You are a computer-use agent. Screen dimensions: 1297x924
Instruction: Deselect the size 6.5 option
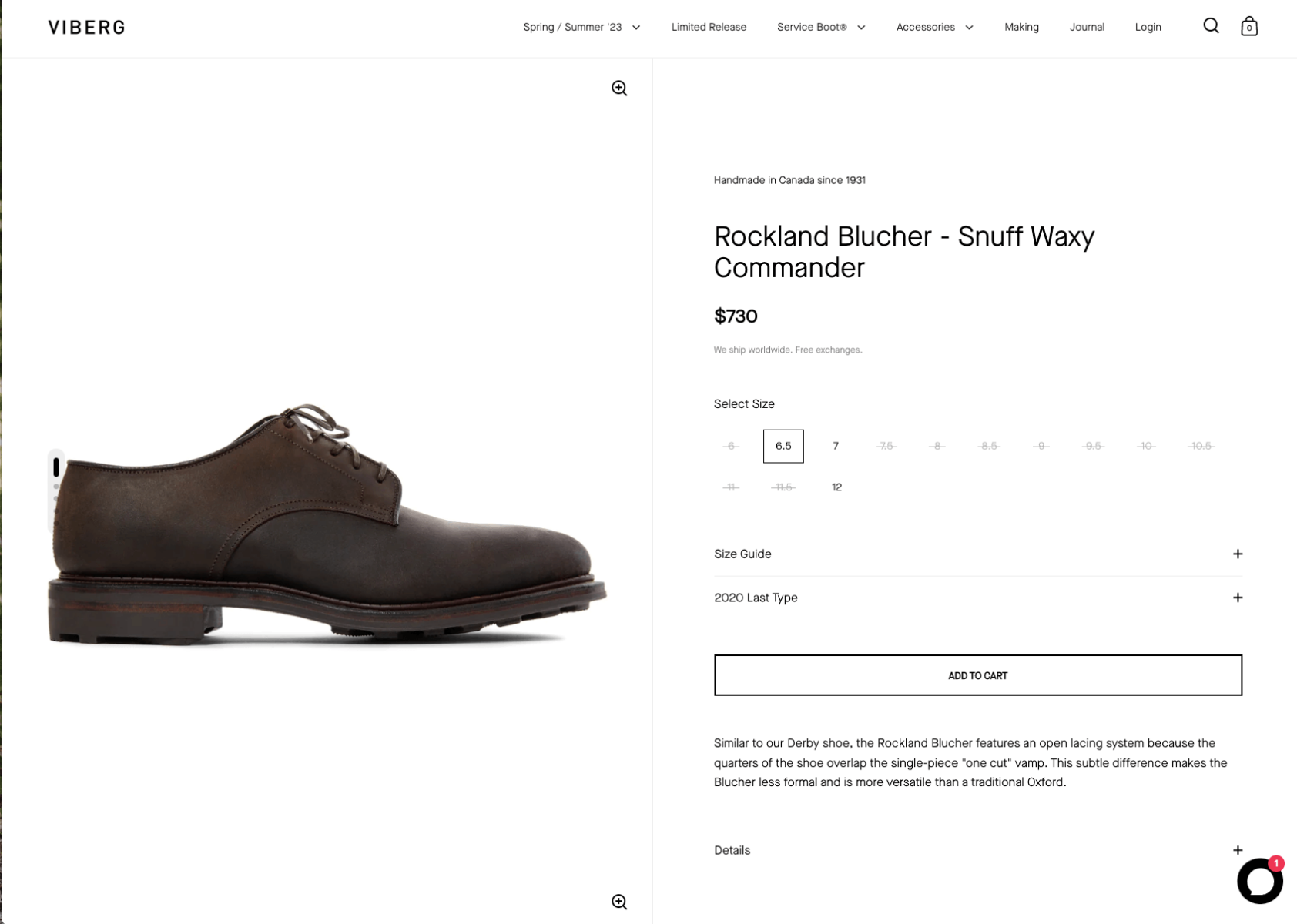pos(783,446)
